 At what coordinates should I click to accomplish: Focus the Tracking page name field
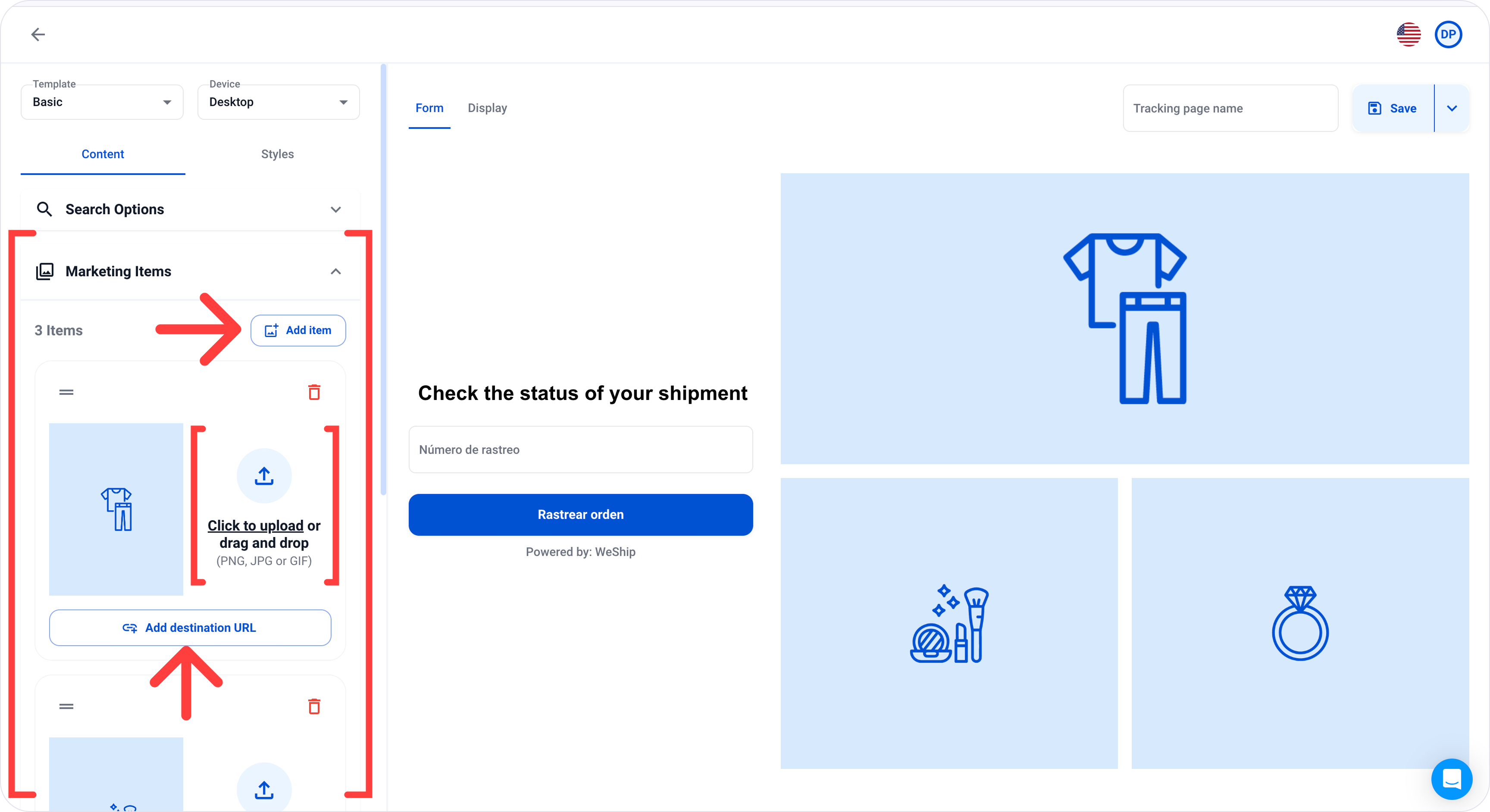[x=1230, y=108]
